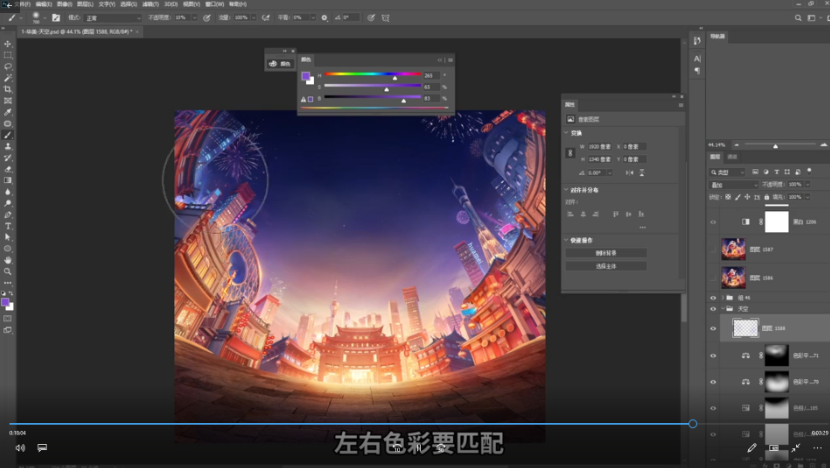830x468 pixels.
Task: Select the Zoom tool
Action: pos(7,271)
